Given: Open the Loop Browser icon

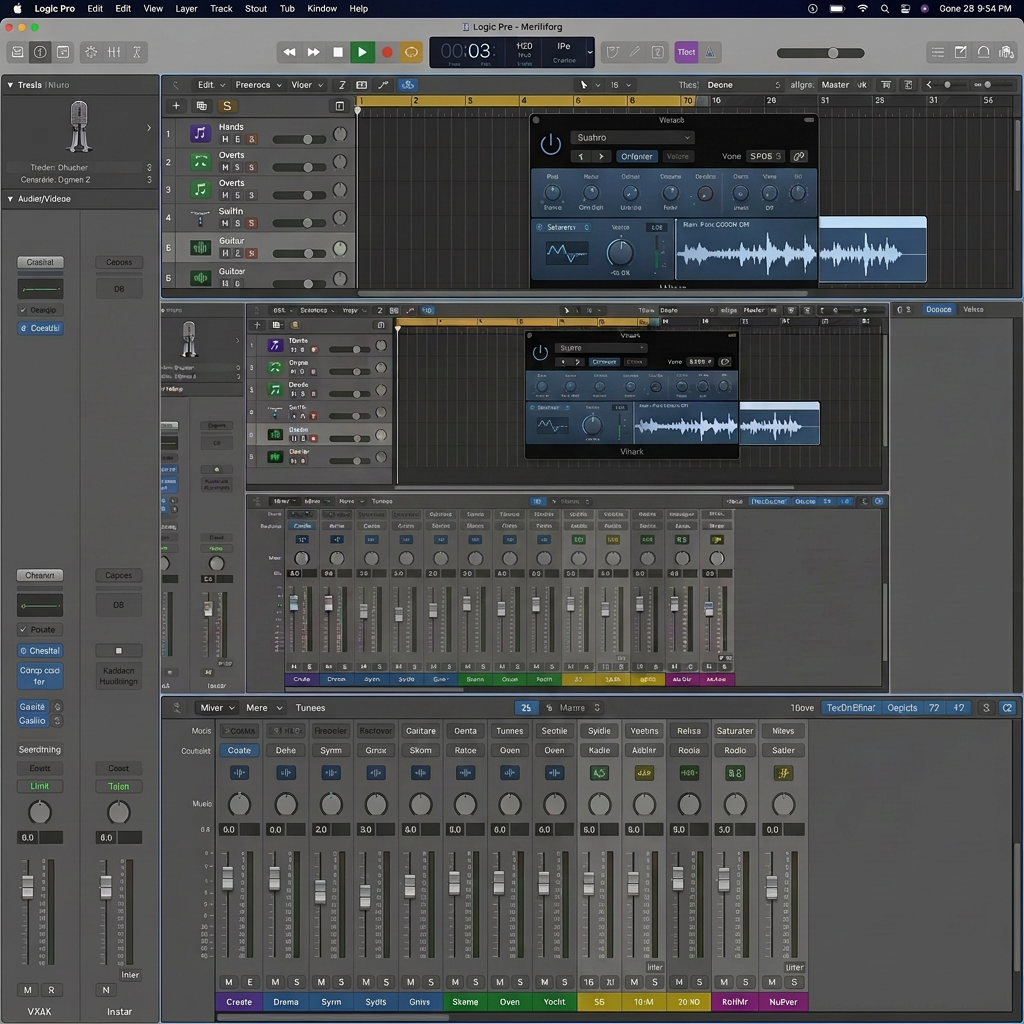Looking at the screenshot, I should pos(983,52).
